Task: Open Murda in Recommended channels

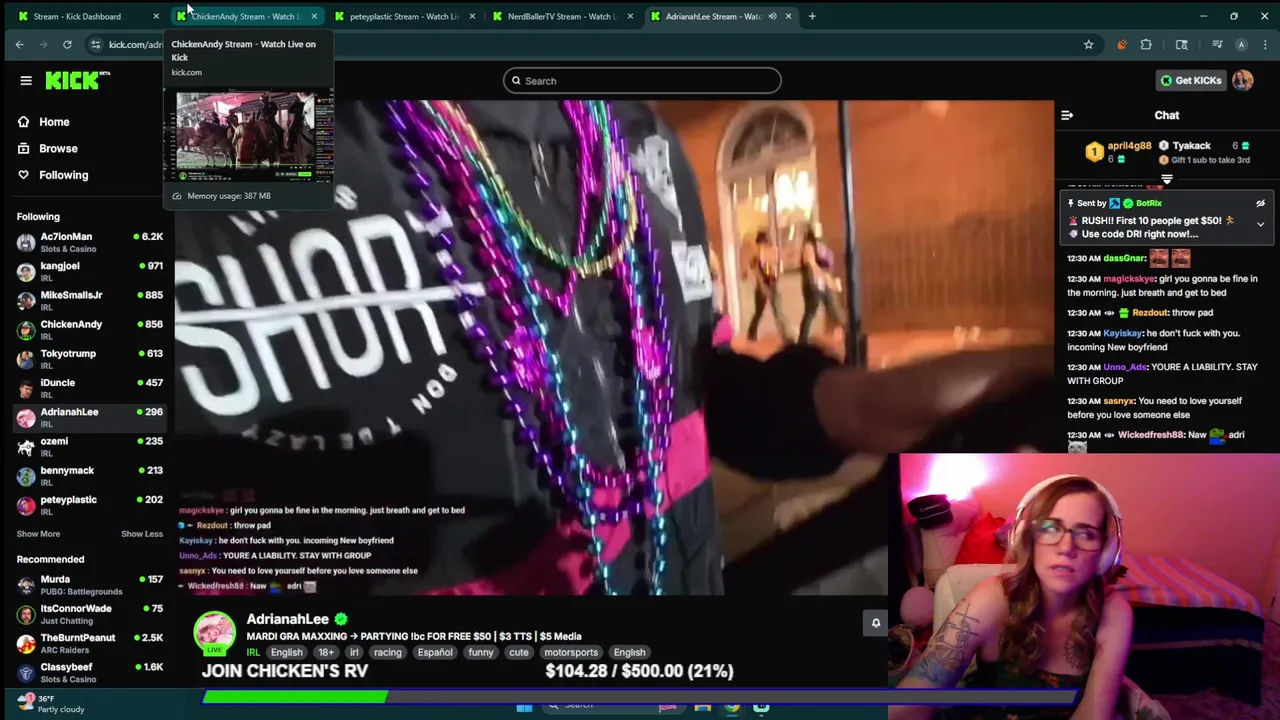Action: [89, 584]
